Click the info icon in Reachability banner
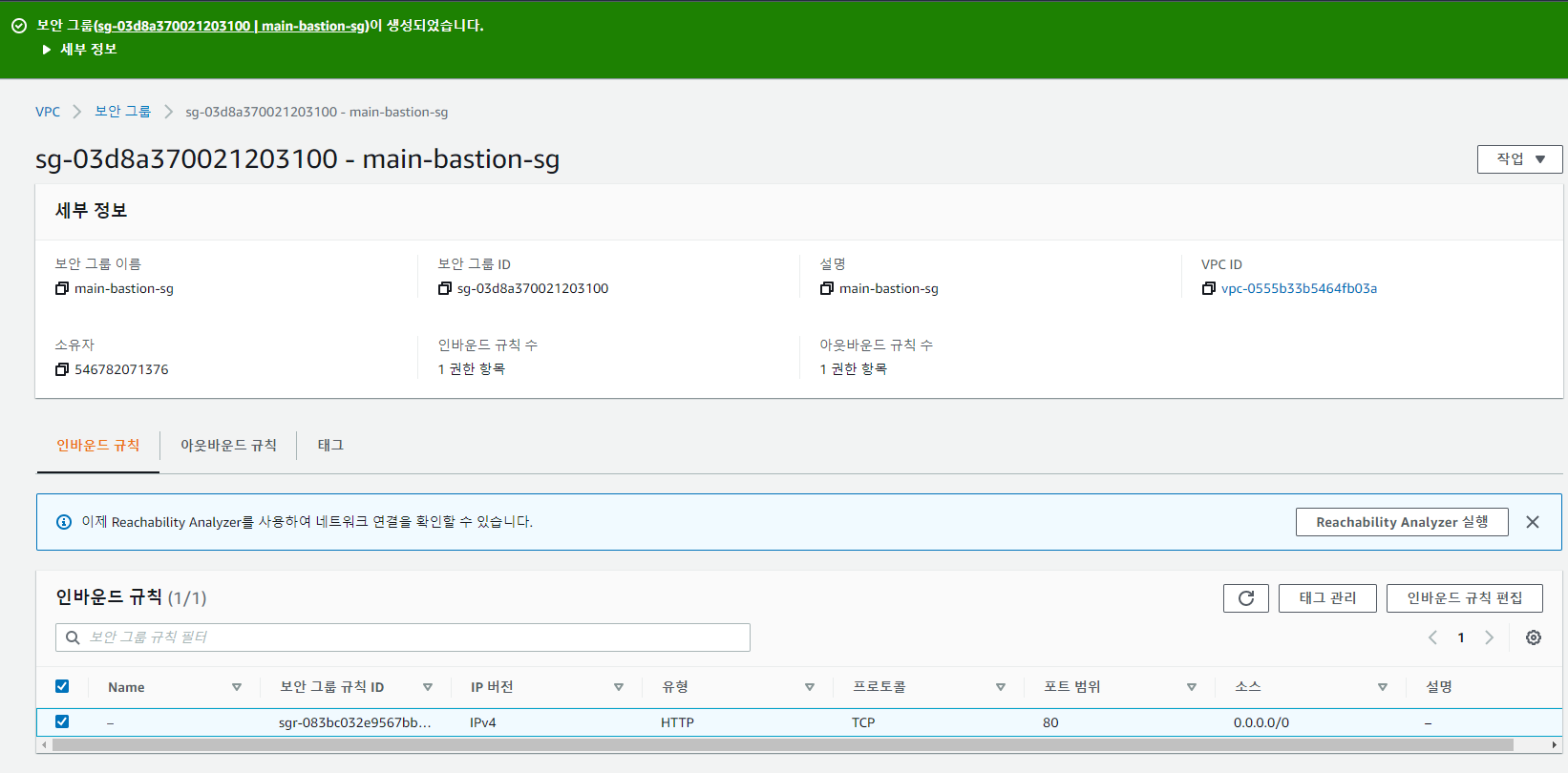This screenshot has height=773, width=1568. coord(64,522)
